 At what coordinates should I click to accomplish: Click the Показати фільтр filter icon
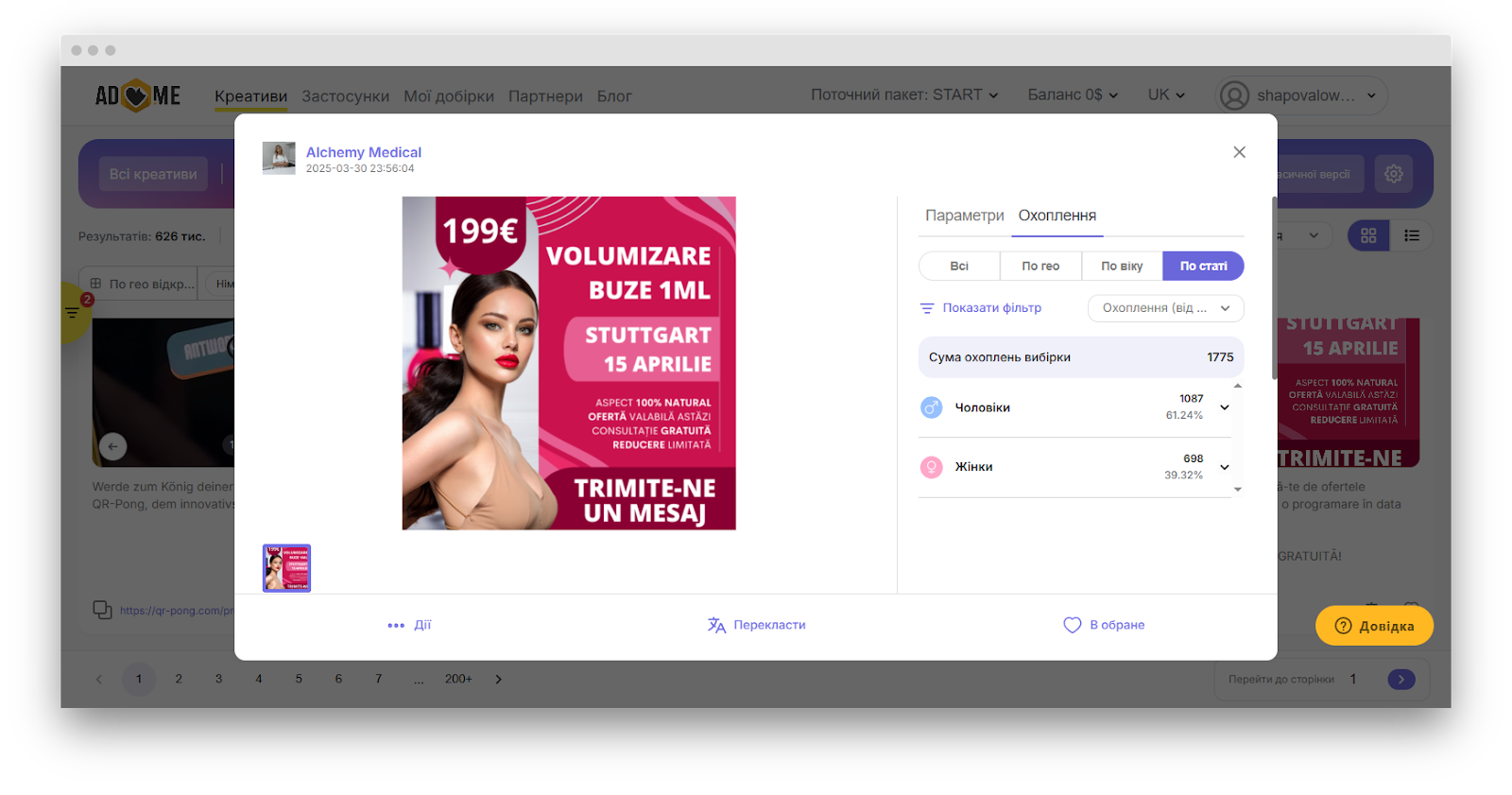927,308
